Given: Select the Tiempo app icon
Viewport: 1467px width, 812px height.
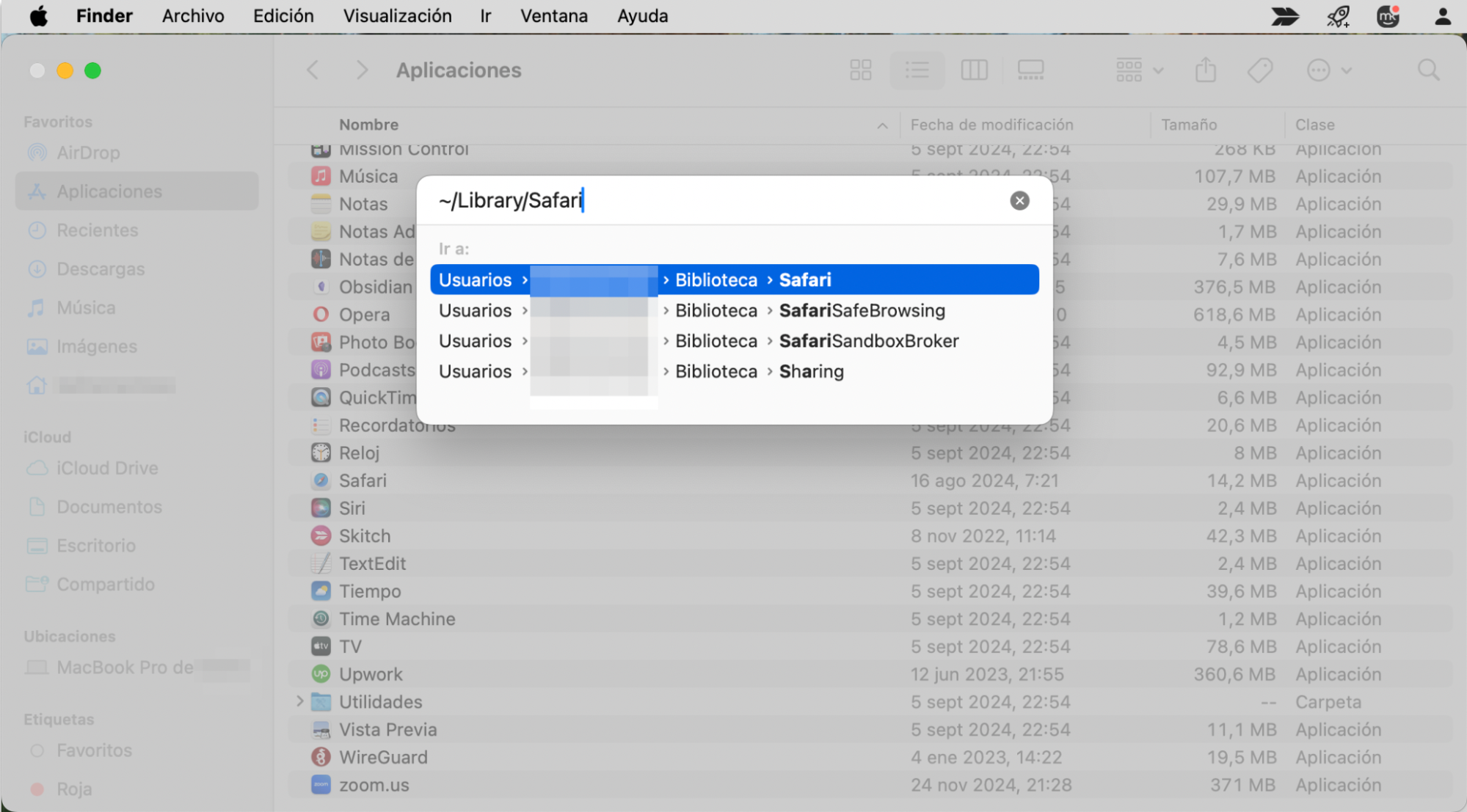Looking at the screenshot, I should click(321, 591).
